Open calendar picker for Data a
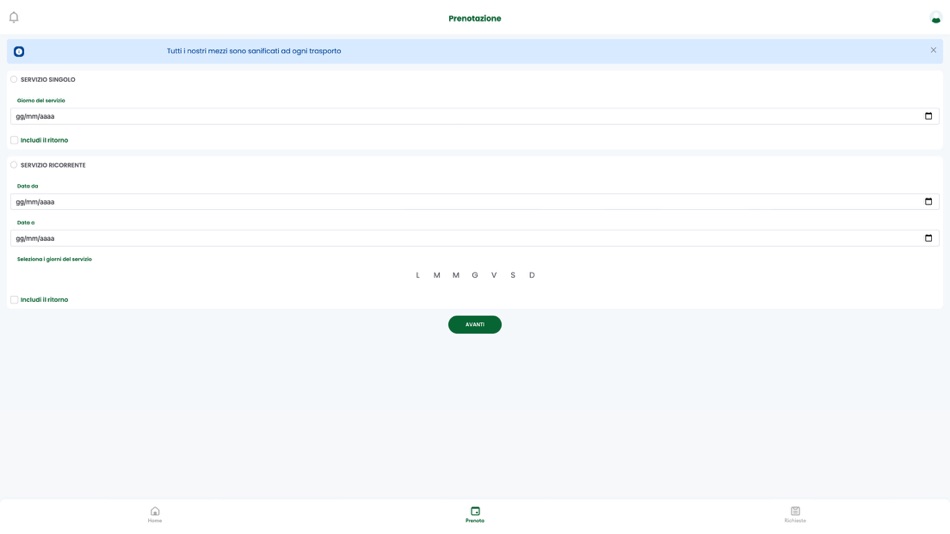The height and width of the screenshot is (534, 950). [x=928, y=238]
